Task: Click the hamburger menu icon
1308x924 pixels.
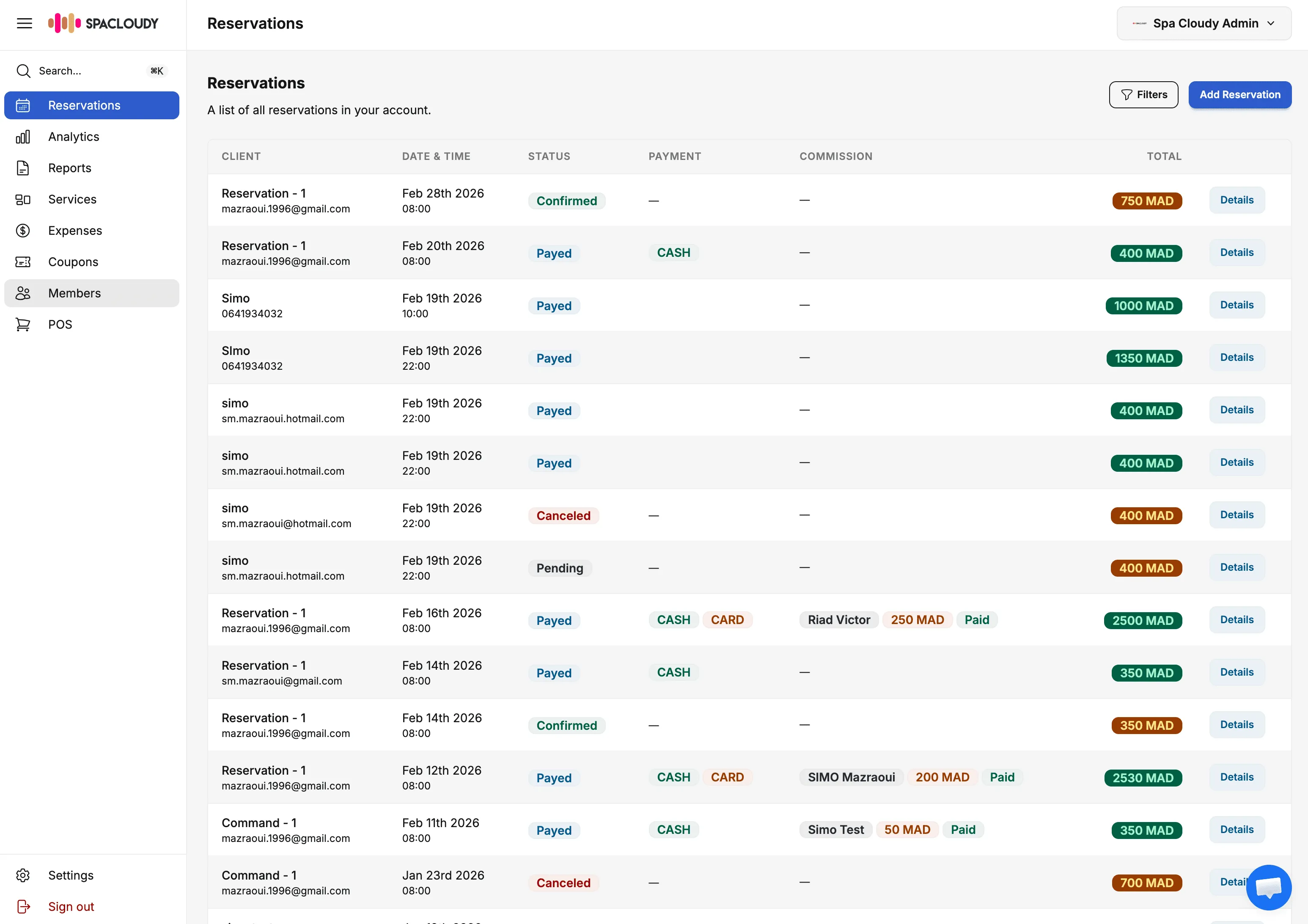Action: click(24, 23)
